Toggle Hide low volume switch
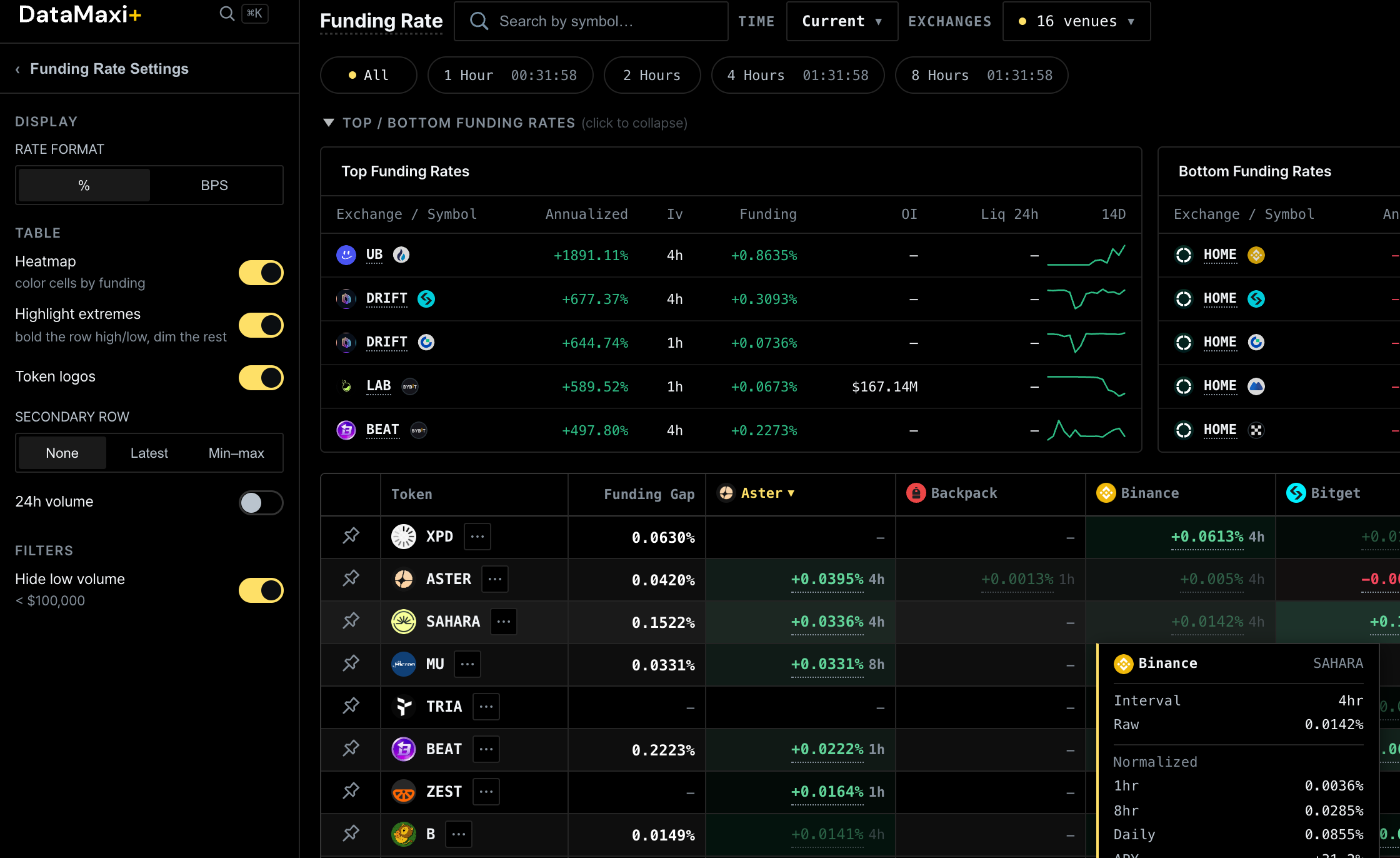Image resolution: width=1400 pixels, height=858 pixels. 261,590
